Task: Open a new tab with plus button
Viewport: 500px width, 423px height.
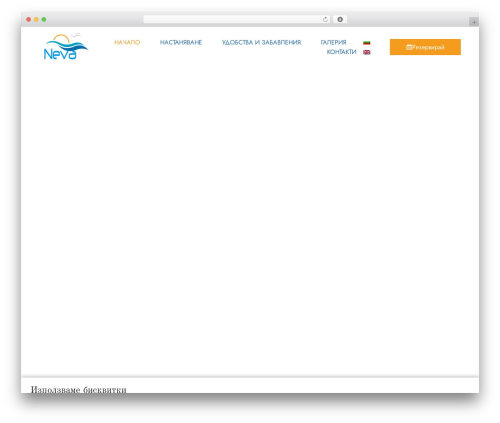Action: tap(474, 22)
